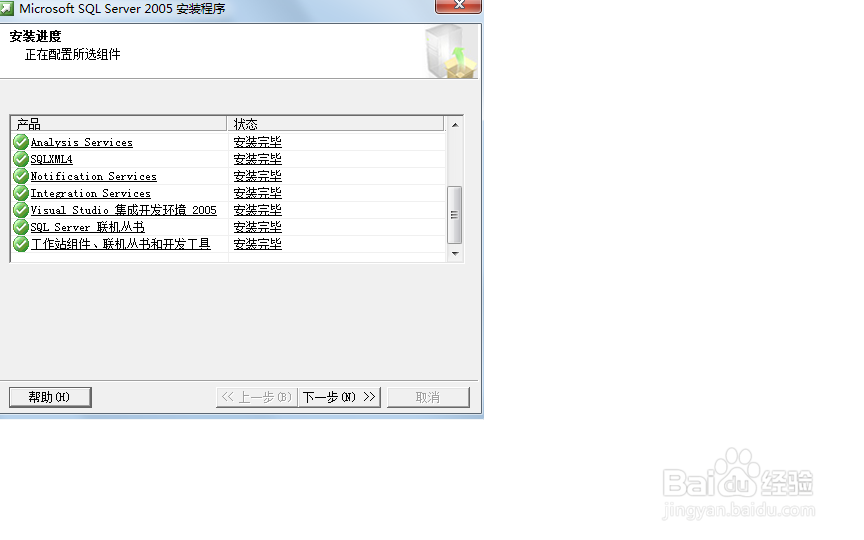Click 安装完毕 status for Notification Services
864x540 pixels.
tap(257, 176)
